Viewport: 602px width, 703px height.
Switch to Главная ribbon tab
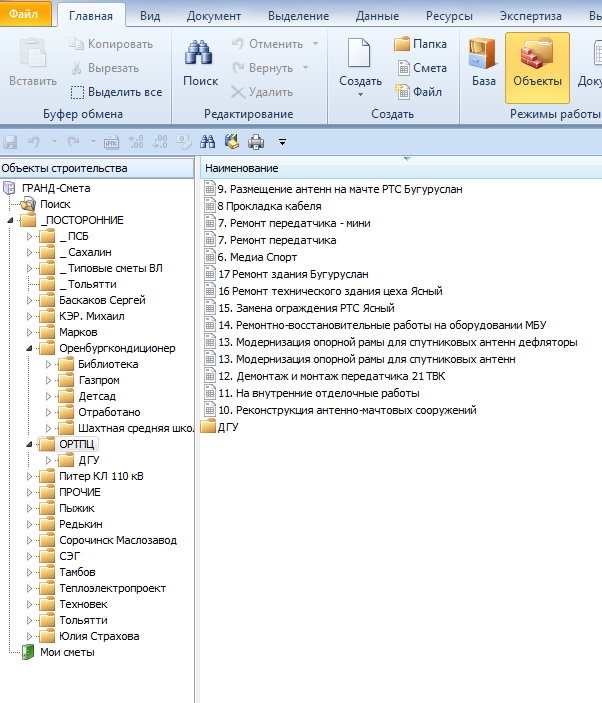(x=91, y=16)
